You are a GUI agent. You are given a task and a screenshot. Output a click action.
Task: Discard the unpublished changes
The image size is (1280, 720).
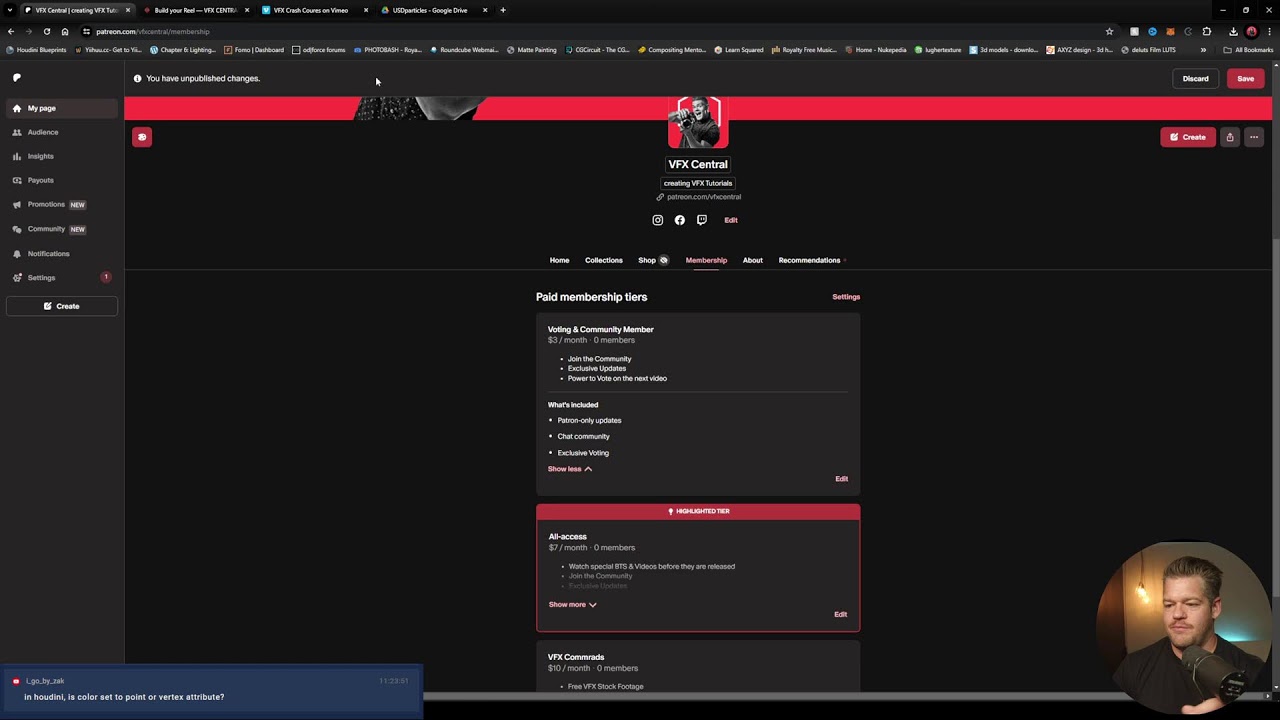click(x=1196, y=78)
